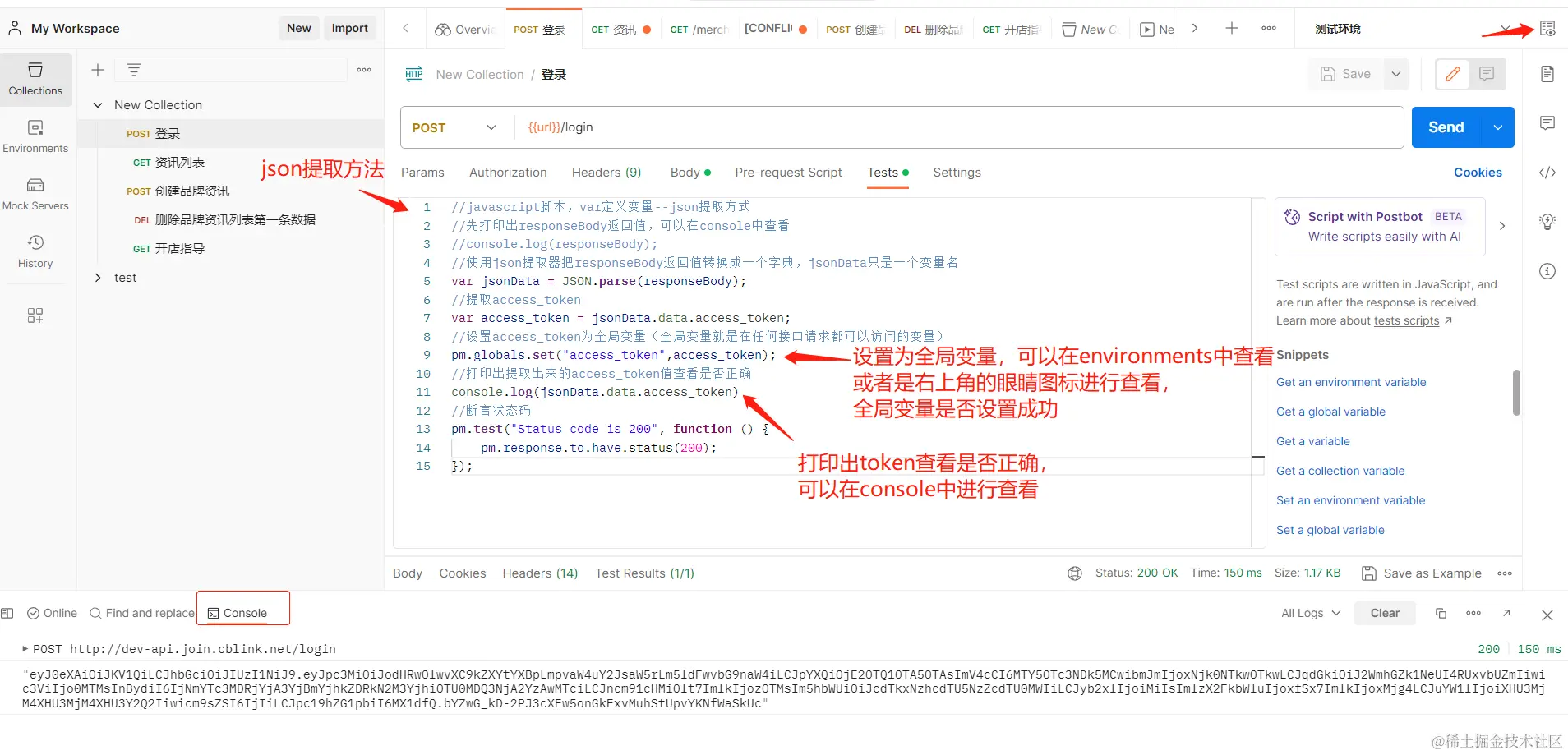The height and width of the screenshot is (755, 1568).
Task: Open collections panel three-dot options menu
Action: [364, 70]
